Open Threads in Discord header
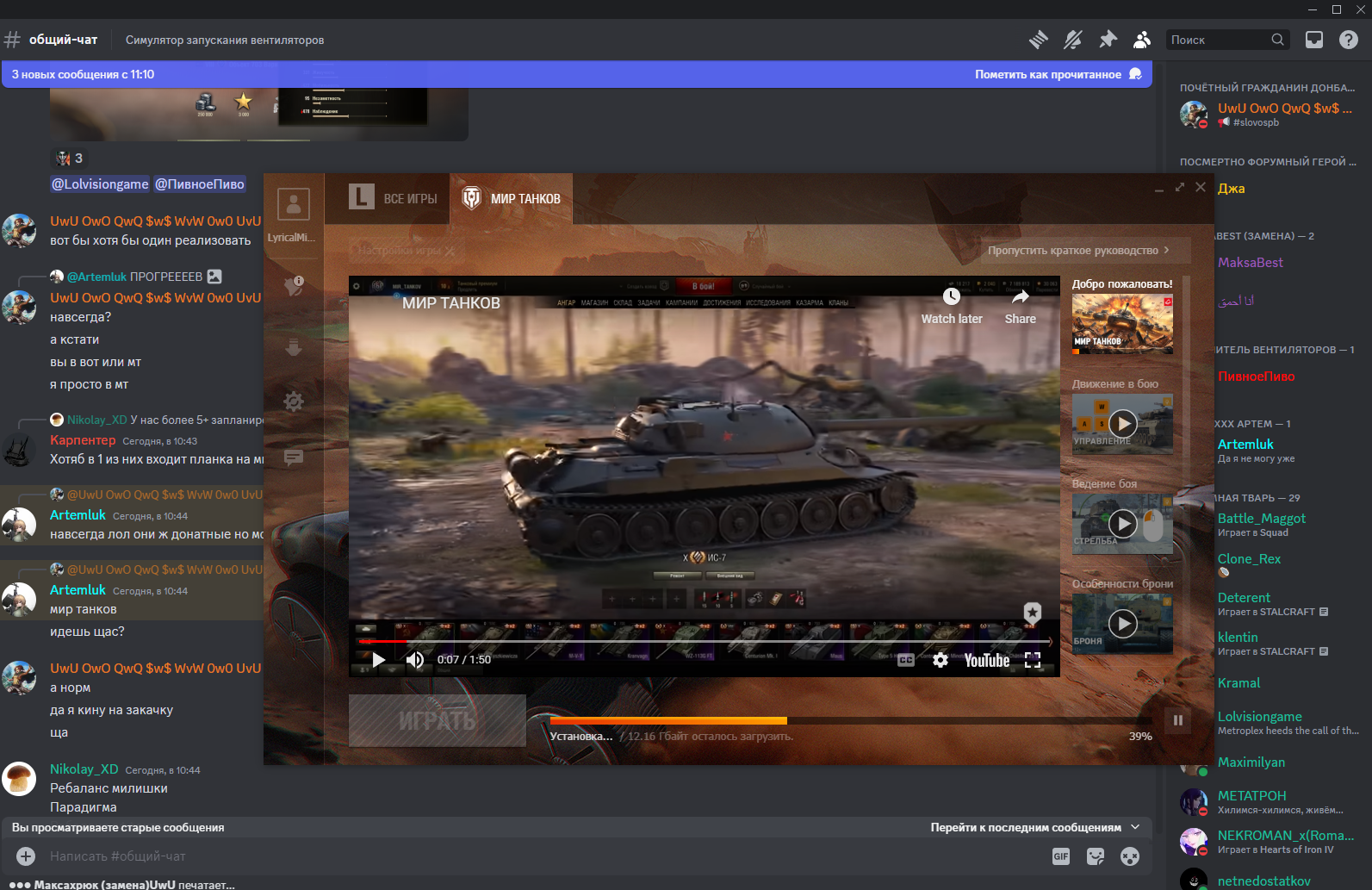The width and height of the screenshot is (1372, 890). pos(1039,40)
